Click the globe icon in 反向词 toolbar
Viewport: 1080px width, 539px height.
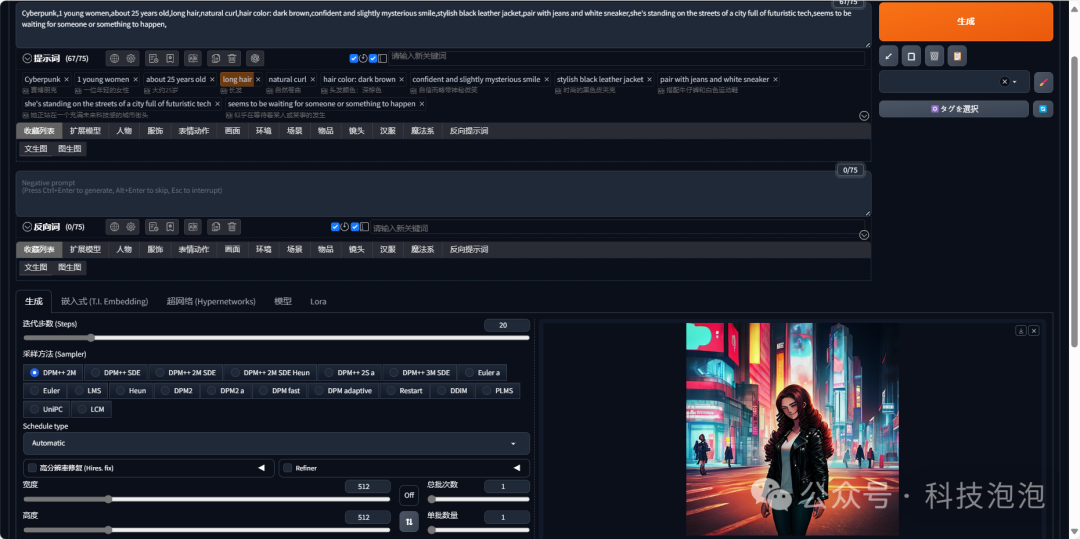[114, 226]
